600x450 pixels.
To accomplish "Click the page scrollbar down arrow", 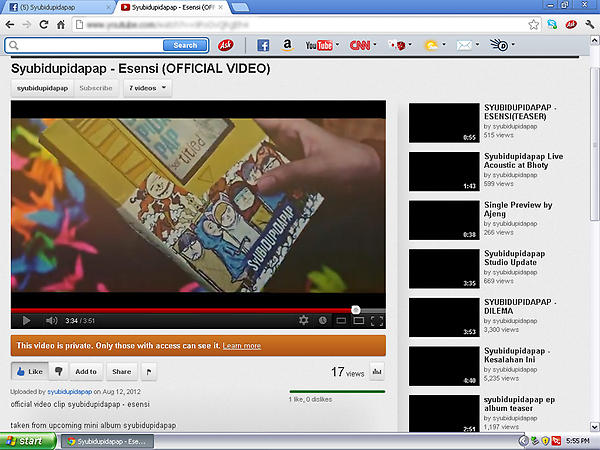I will click(595, 426).
